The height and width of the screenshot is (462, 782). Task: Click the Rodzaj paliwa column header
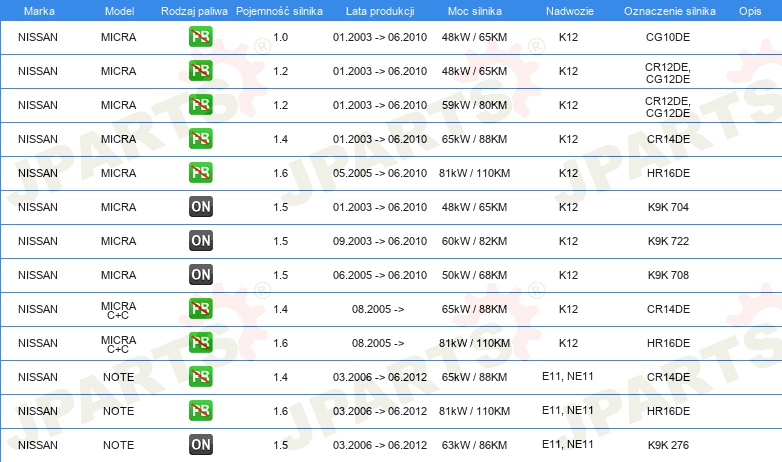pos(194,11)
